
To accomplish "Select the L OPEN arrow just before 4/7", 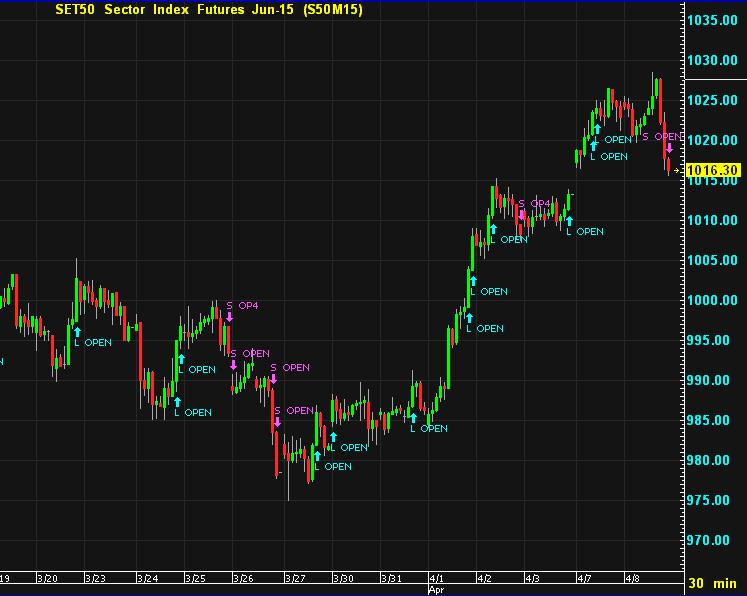I will tap(569, 221).
